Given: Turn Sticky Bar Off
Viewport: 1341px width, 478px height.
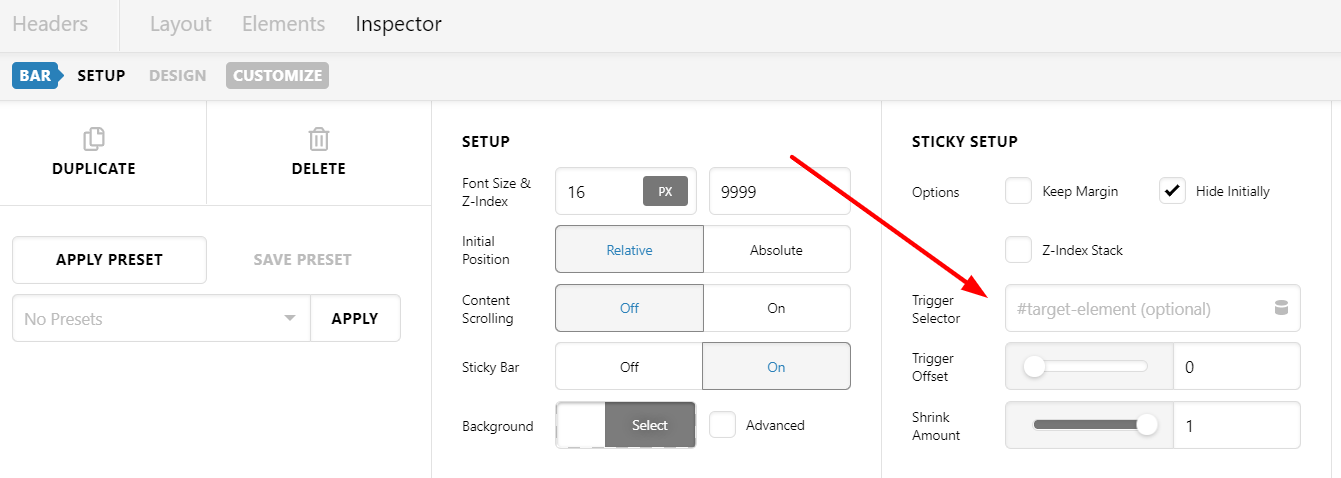Looking at the screenshot, I should [629, 367].
